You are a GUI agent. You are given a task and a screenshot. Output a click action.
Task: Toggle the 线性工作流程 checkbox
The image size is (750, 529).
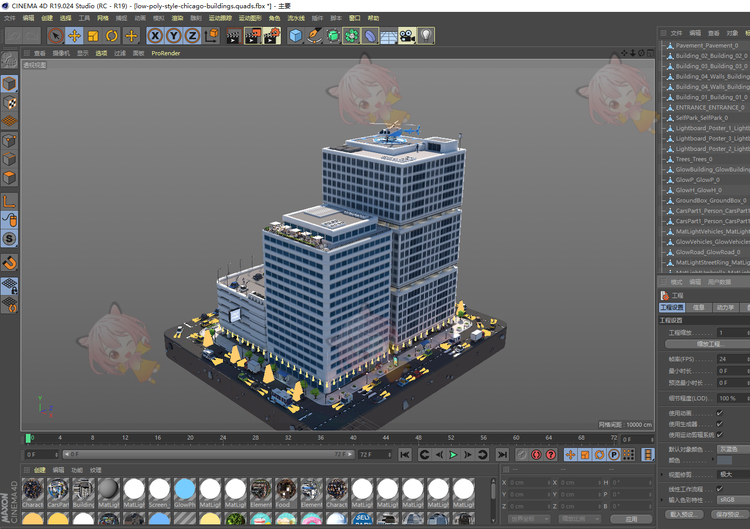click(719, 489)
